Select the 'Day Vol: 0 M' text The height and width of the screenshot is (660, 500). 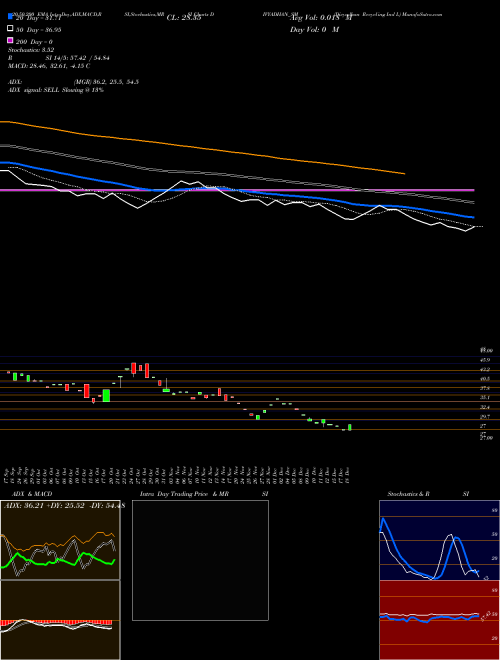click(x=314, y=30)
